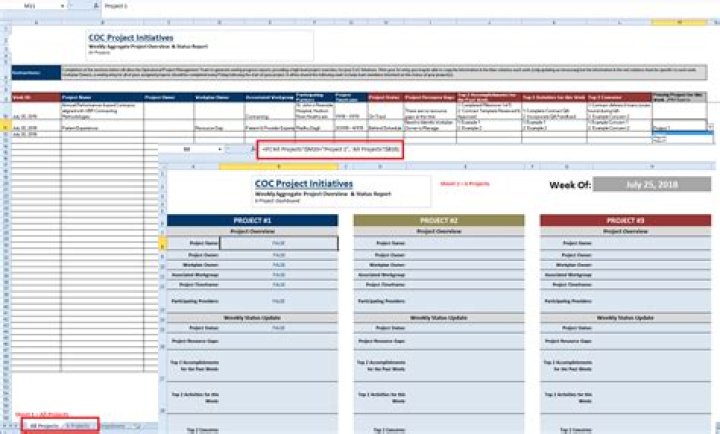Click the Project Name column header in table

[102, 97]
